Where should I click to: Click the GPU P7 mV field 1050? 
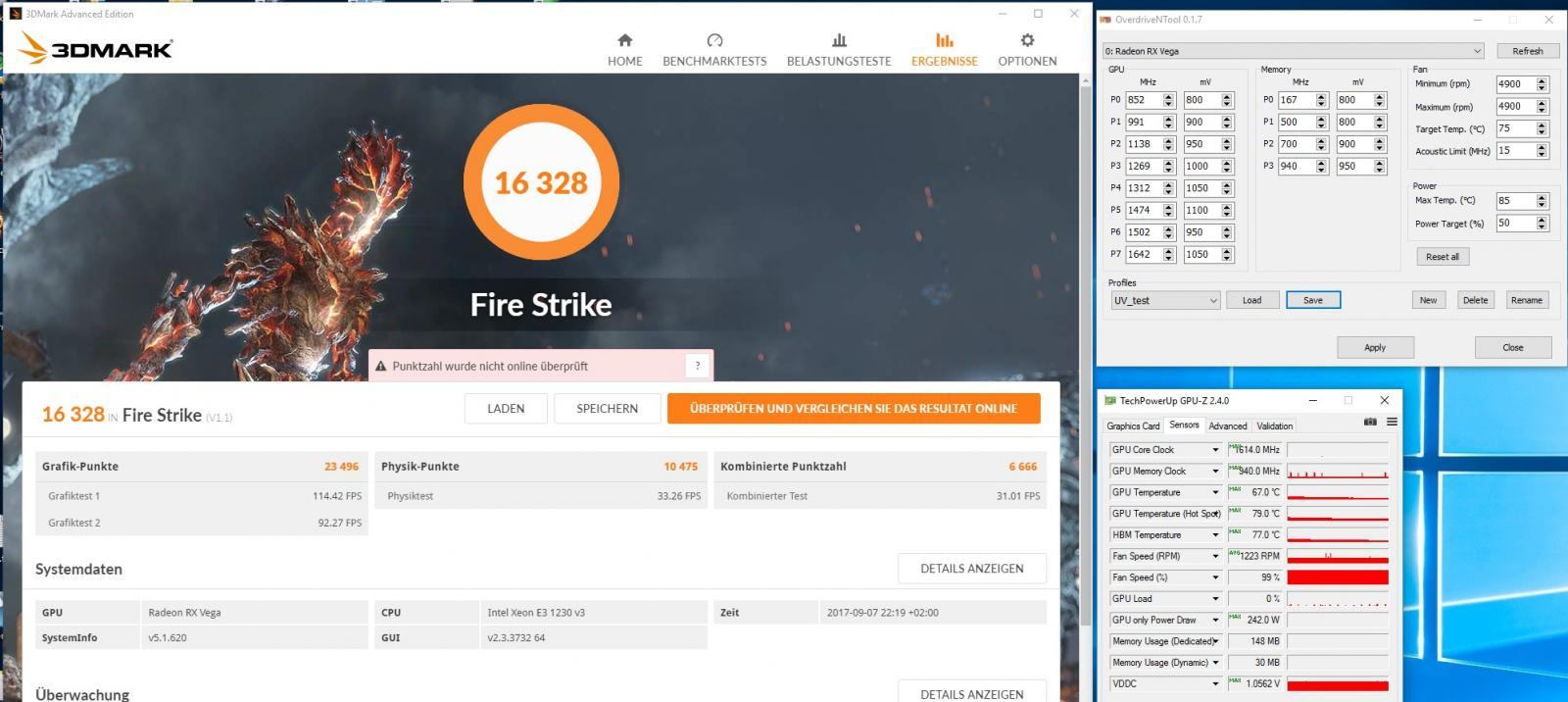1201,254
